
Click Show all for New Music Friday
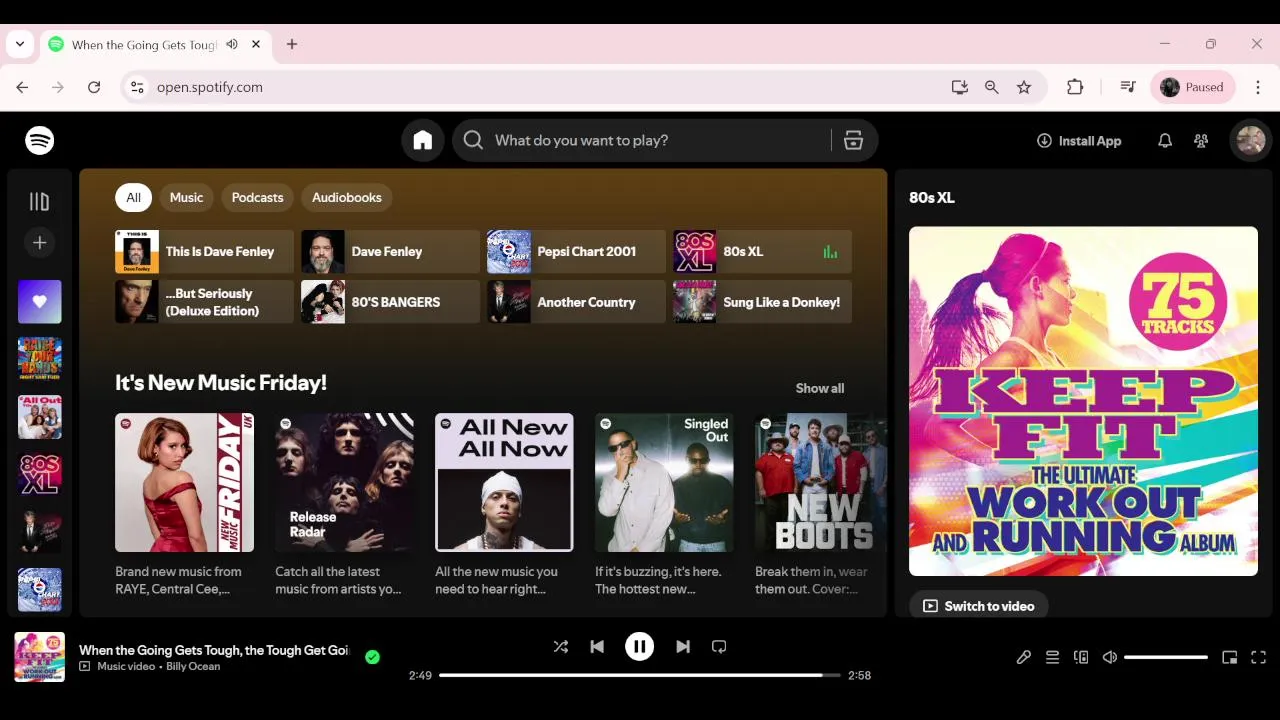[x=820, y=389]
